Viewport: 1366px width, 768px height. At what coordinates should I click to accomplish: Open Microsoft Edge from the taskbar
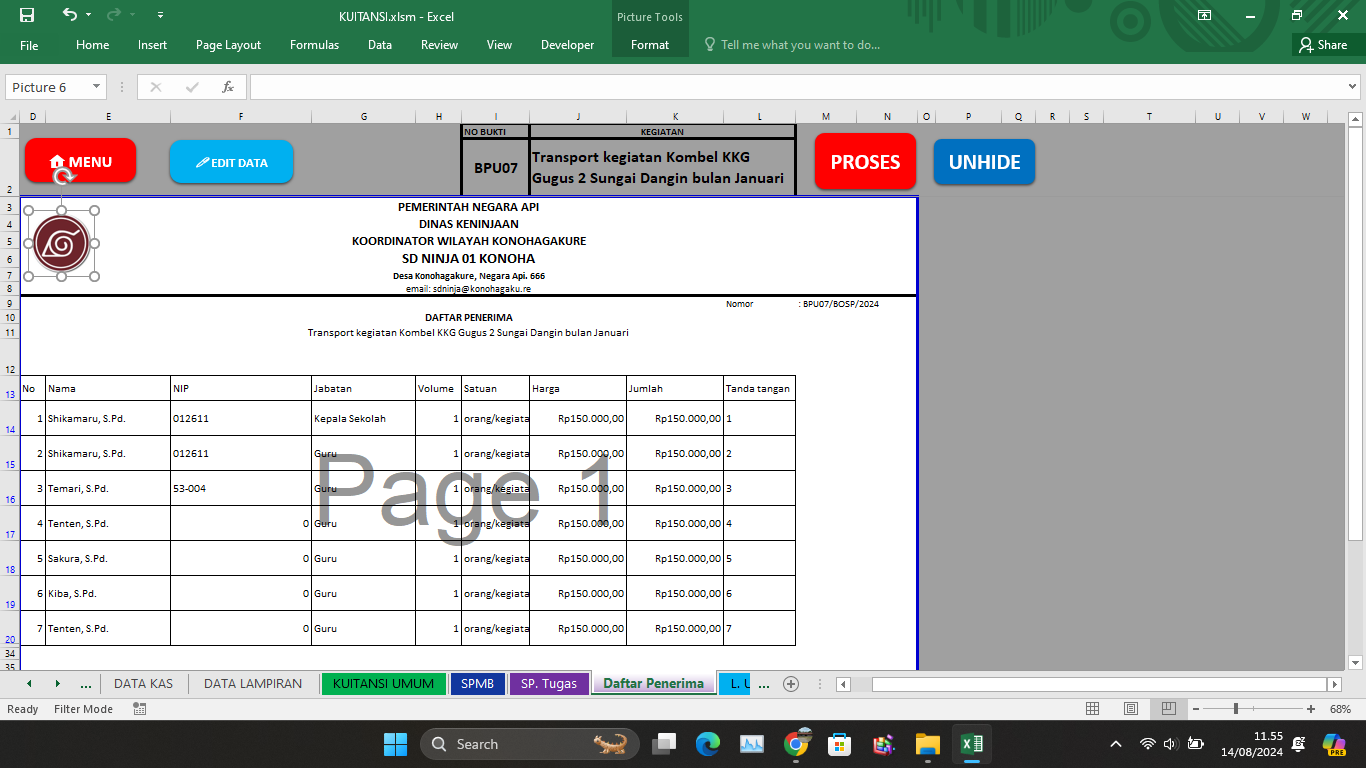(708, 744)
